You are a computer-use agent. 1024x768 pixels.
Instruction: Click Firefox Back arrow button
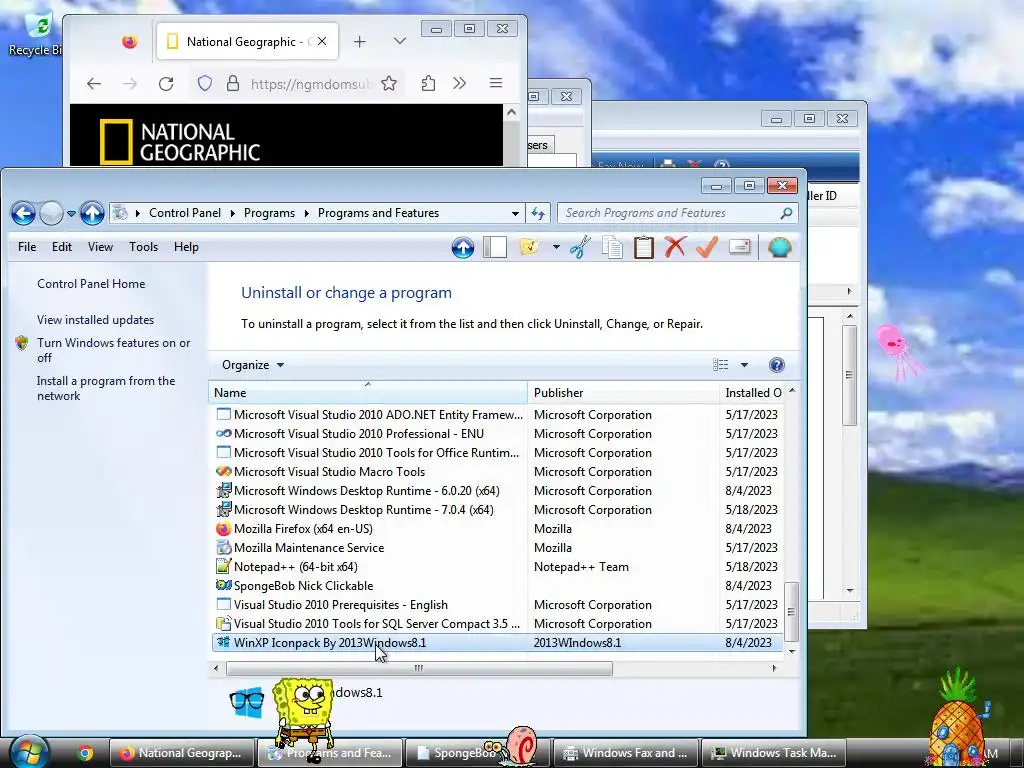(94, 84)
